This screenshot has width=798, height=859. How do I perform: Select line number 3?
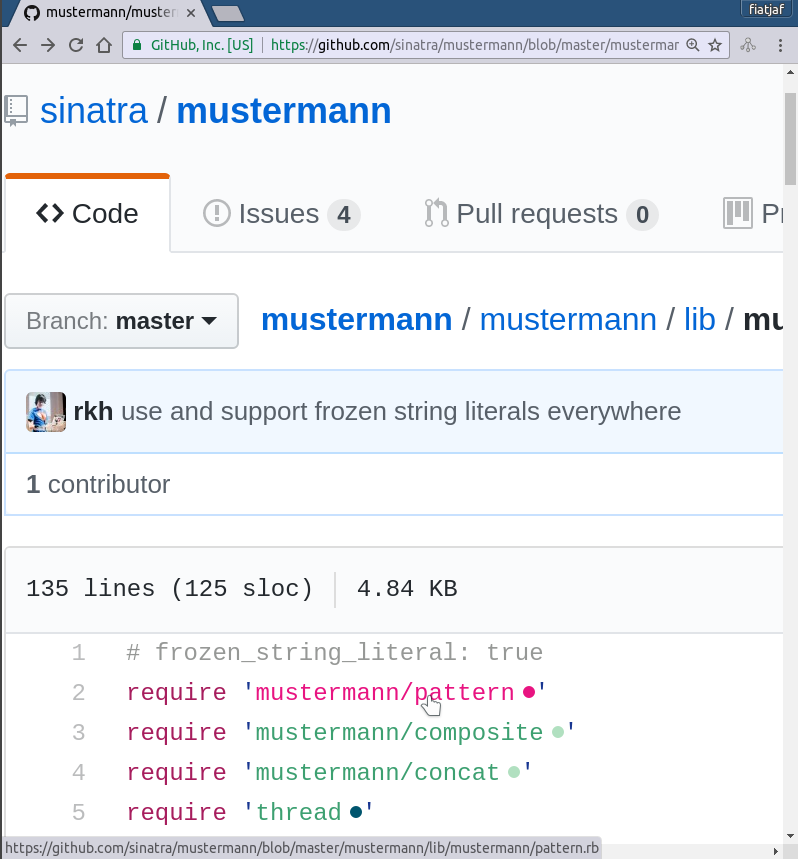pyautogui.click(x=78, y=732)
